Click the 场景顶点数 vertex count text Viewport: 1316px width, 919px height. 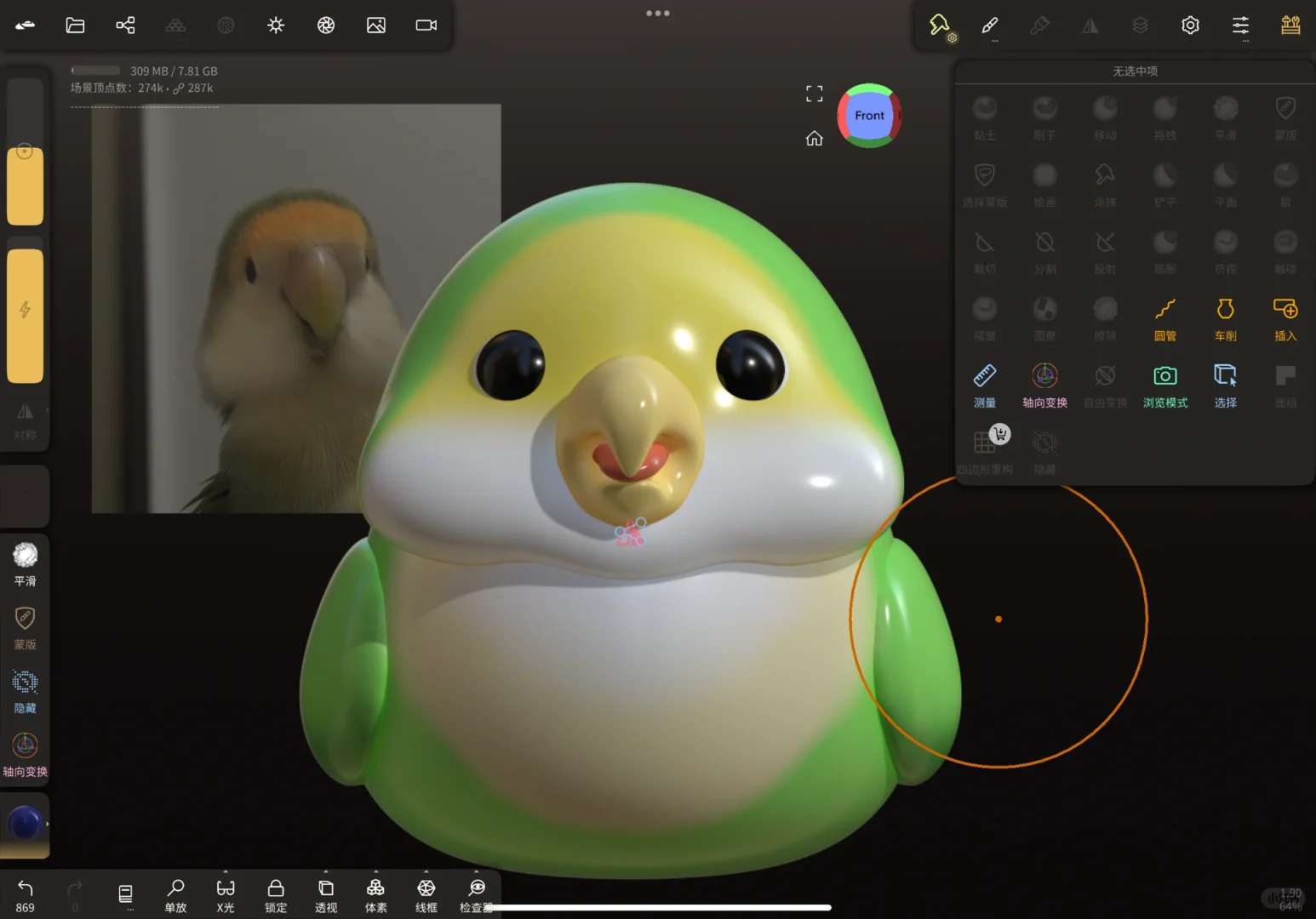point(141,88)
